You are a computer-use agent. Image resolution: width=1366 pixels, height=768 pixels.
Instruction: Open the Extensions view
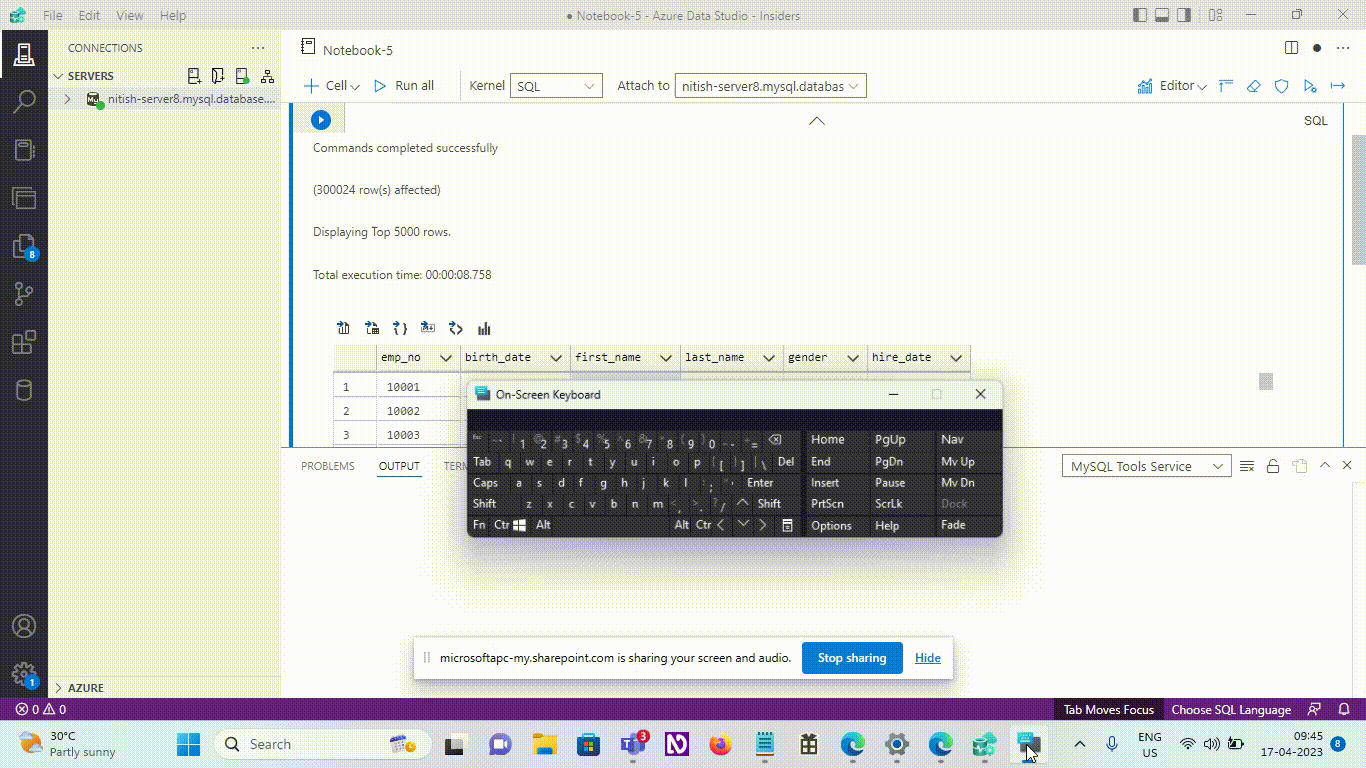coord(24,342)
